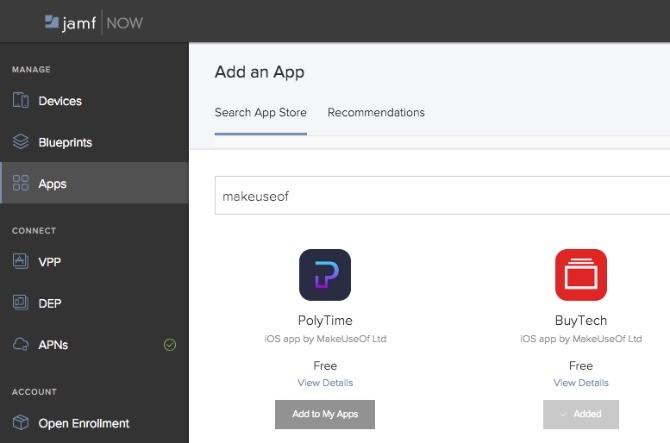670x443 pixels.
Task: Open Devices label in sidebar
Action: (60, 101)
